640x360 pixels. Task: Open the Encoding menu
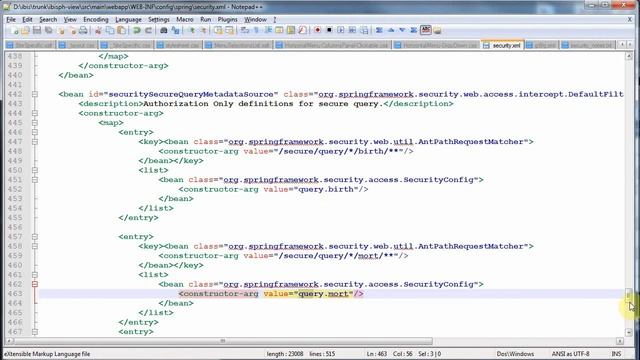[96, 20]
